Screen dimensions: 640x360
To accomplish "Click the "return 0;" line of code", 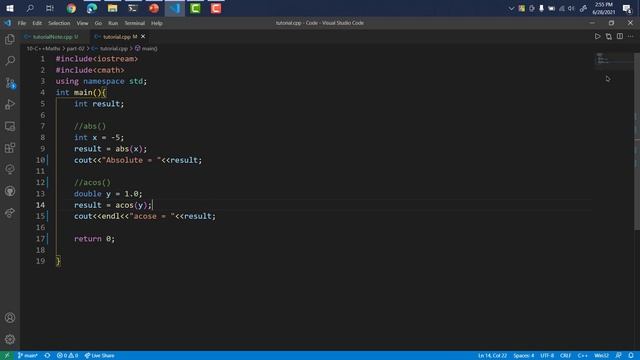I will pos(94,239).
